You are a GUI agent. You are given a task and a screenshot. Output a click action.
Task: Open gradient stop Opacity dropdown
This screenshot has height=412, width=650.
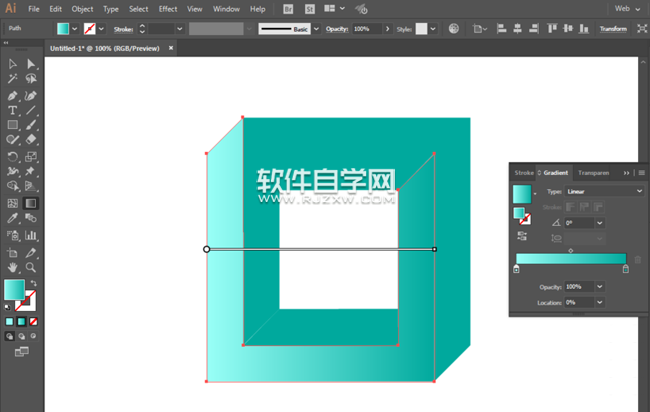[599, 286]
